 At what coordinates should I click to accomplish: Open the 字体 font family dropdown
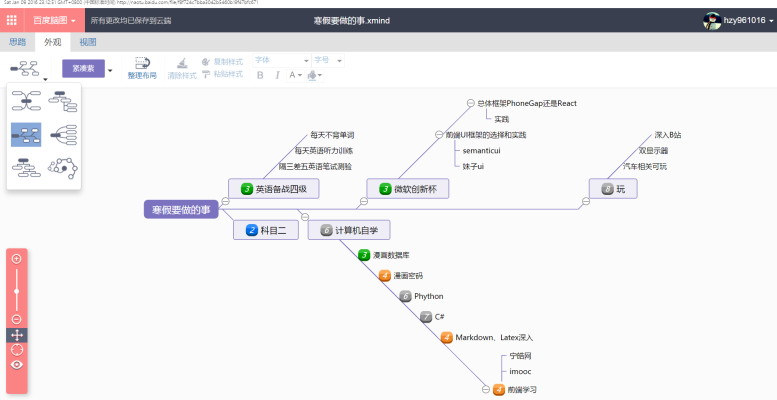click(x=280, y=60)
